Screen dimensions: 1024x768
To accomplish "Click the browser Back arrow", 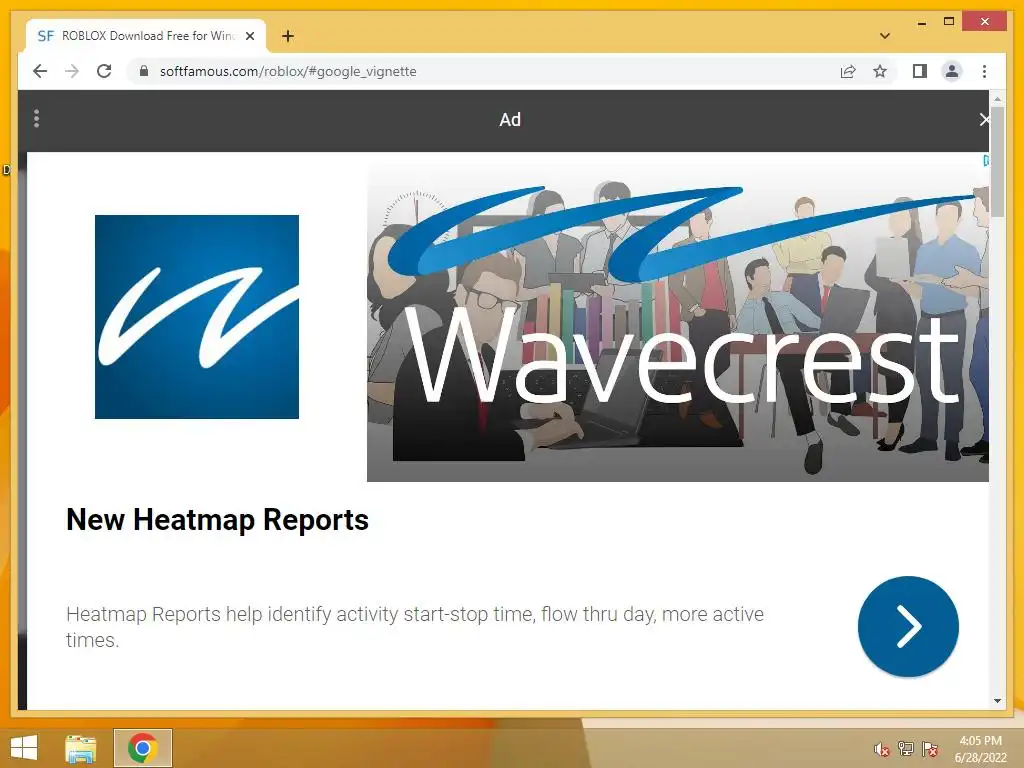I will (40, 71).
